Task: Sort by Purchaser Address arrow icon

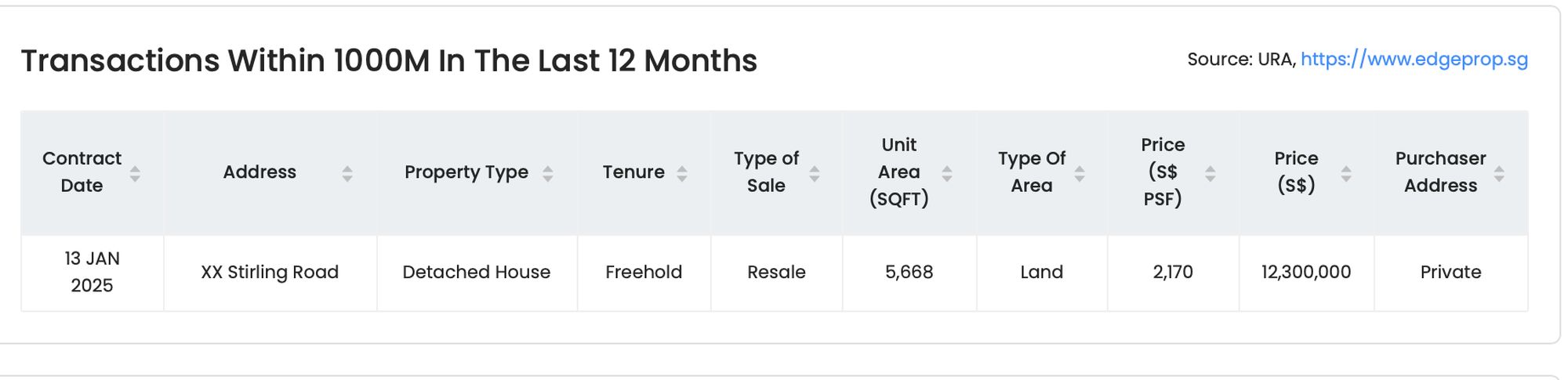Action: click(1499, 173)
